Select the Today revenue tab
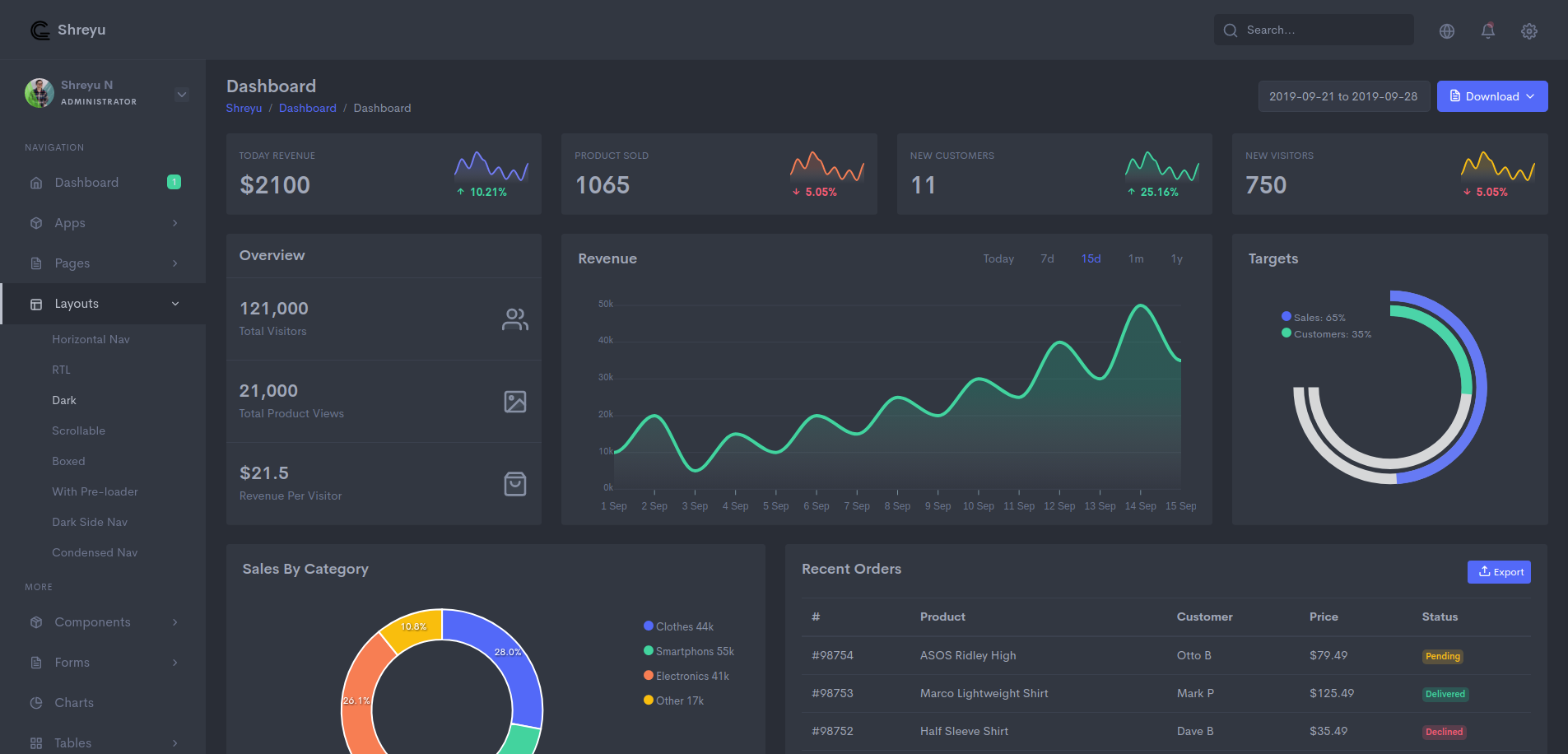 (x=998, y=258)
